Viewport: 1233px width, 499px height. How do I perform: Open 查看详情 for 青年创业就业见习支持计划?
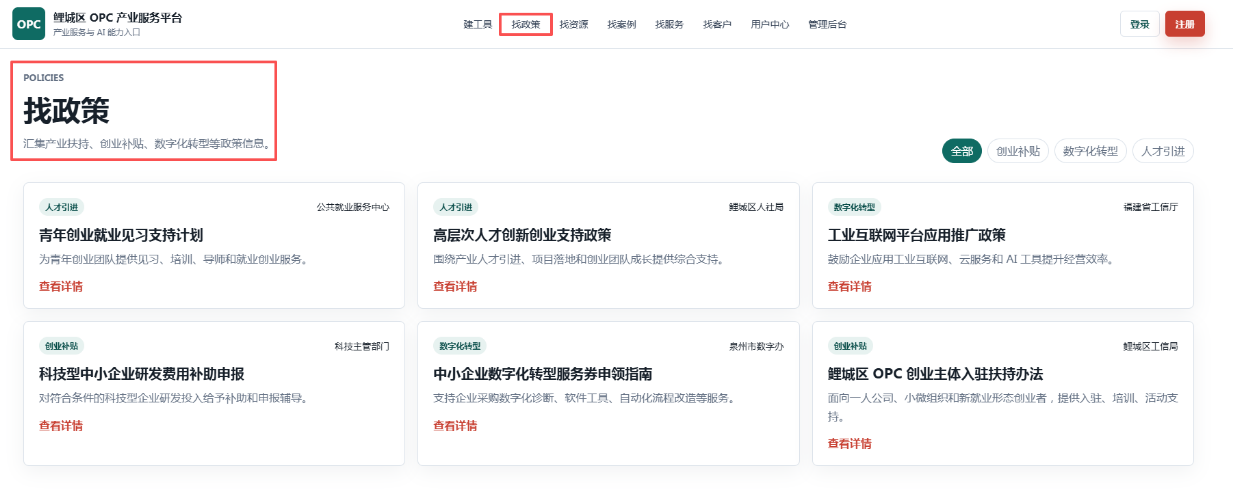coord(61,287)
